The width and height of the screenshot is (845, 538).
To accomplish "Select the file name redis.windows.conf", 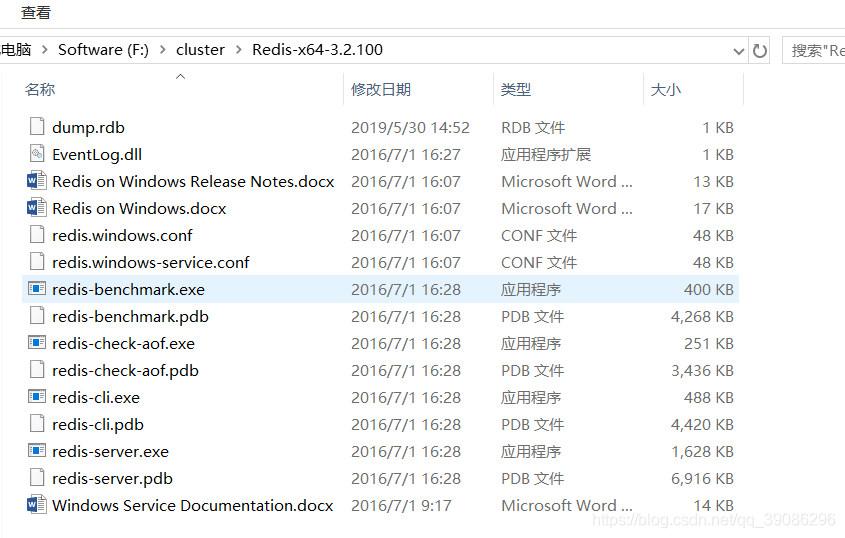I will click(x=122, y=236).
